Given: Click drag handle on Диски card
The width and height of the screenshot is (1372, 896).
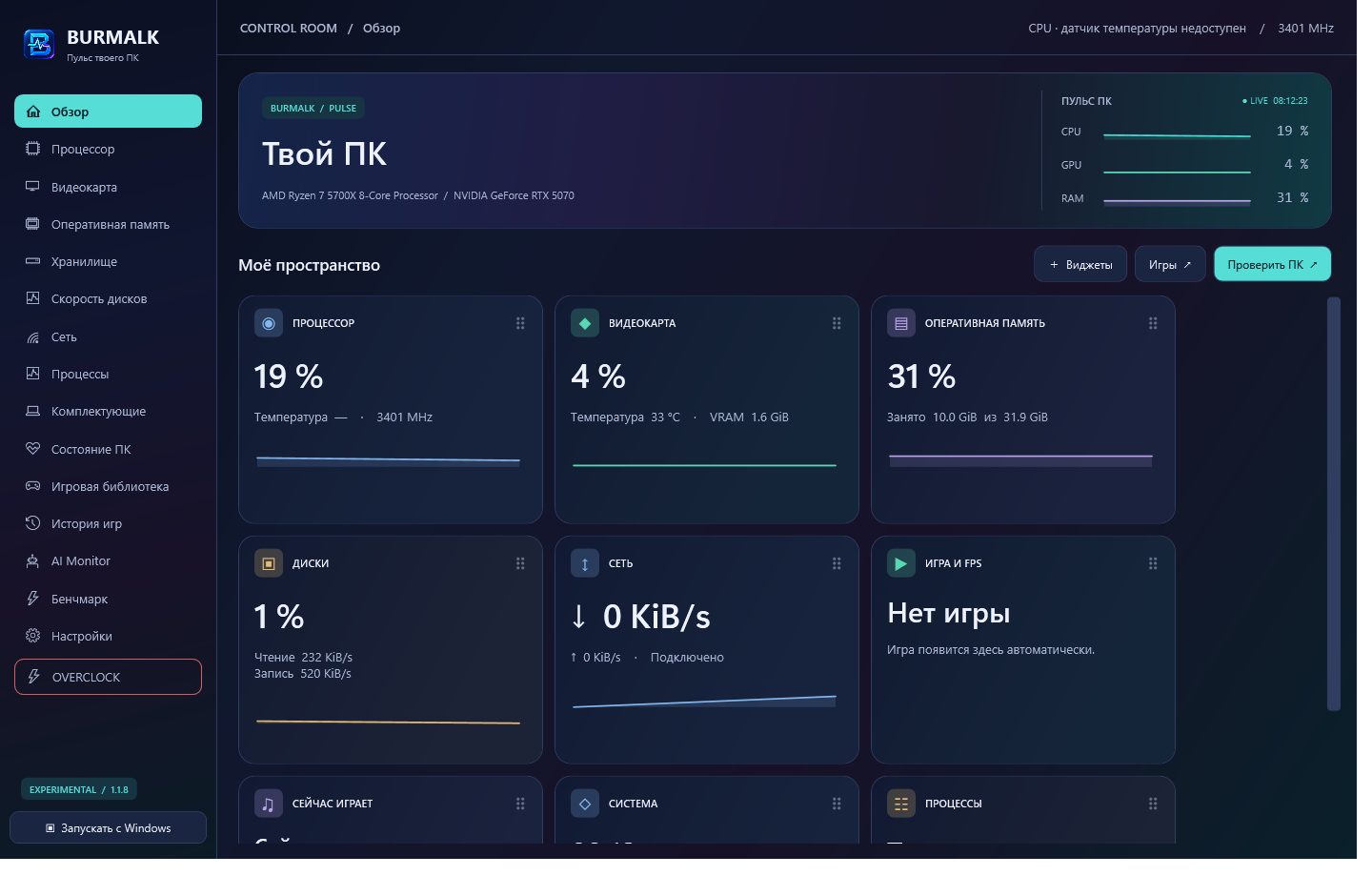Looking at the screenshot, I should [520, 563].
